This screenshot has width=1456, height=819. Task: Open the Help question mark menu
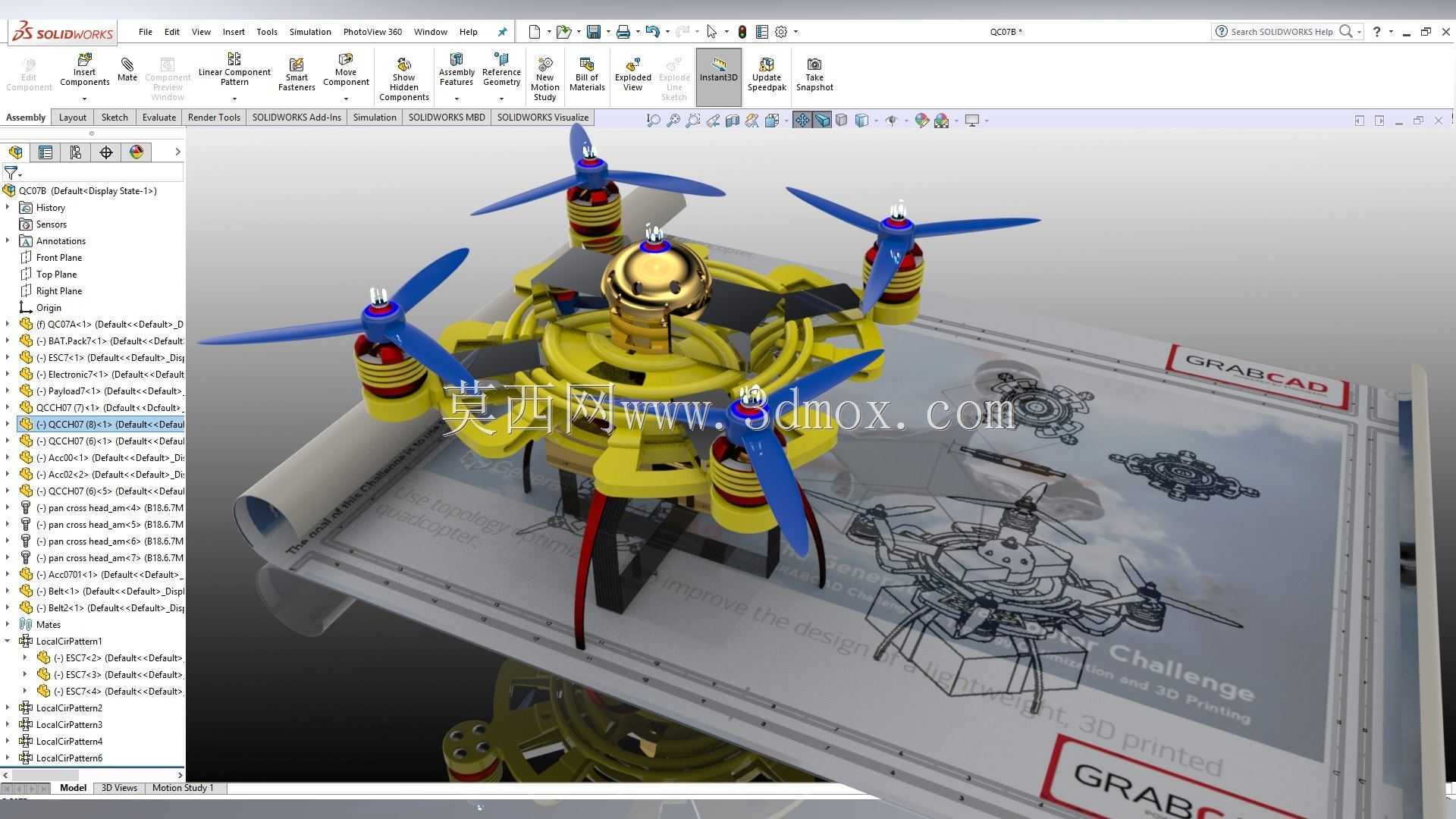[x=1376, y=32]
